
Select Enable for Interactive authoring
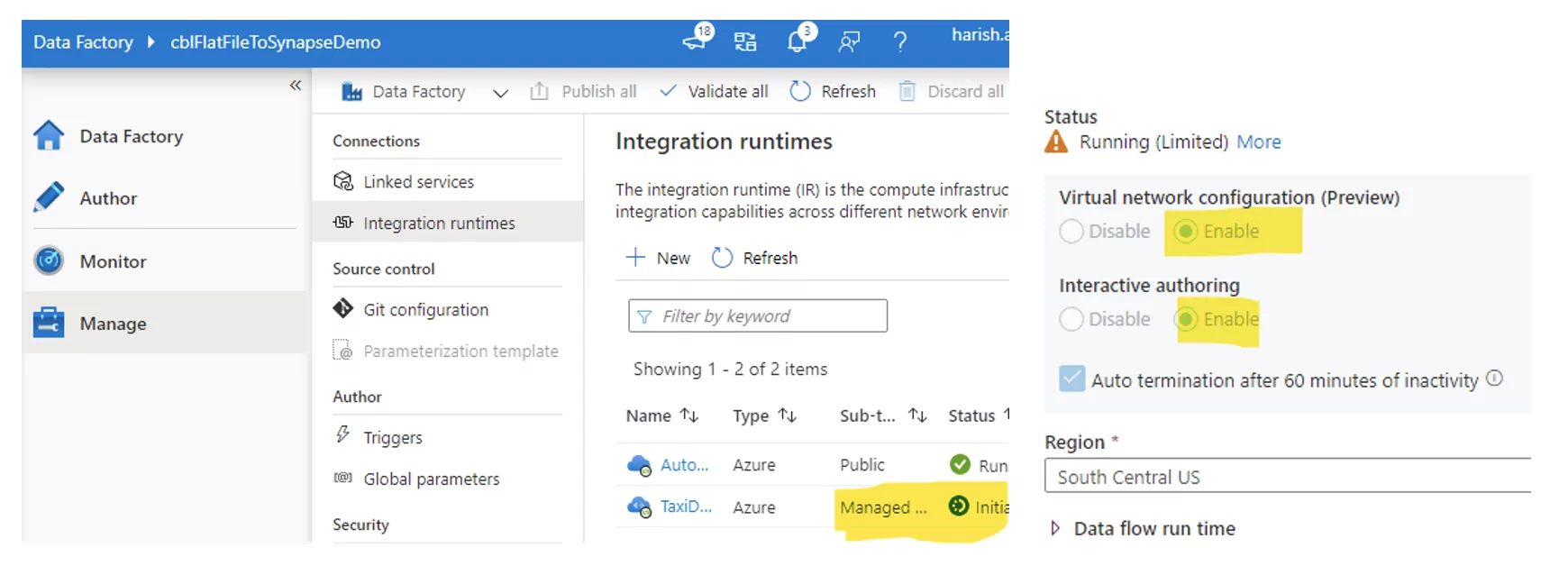(1186, 319)
